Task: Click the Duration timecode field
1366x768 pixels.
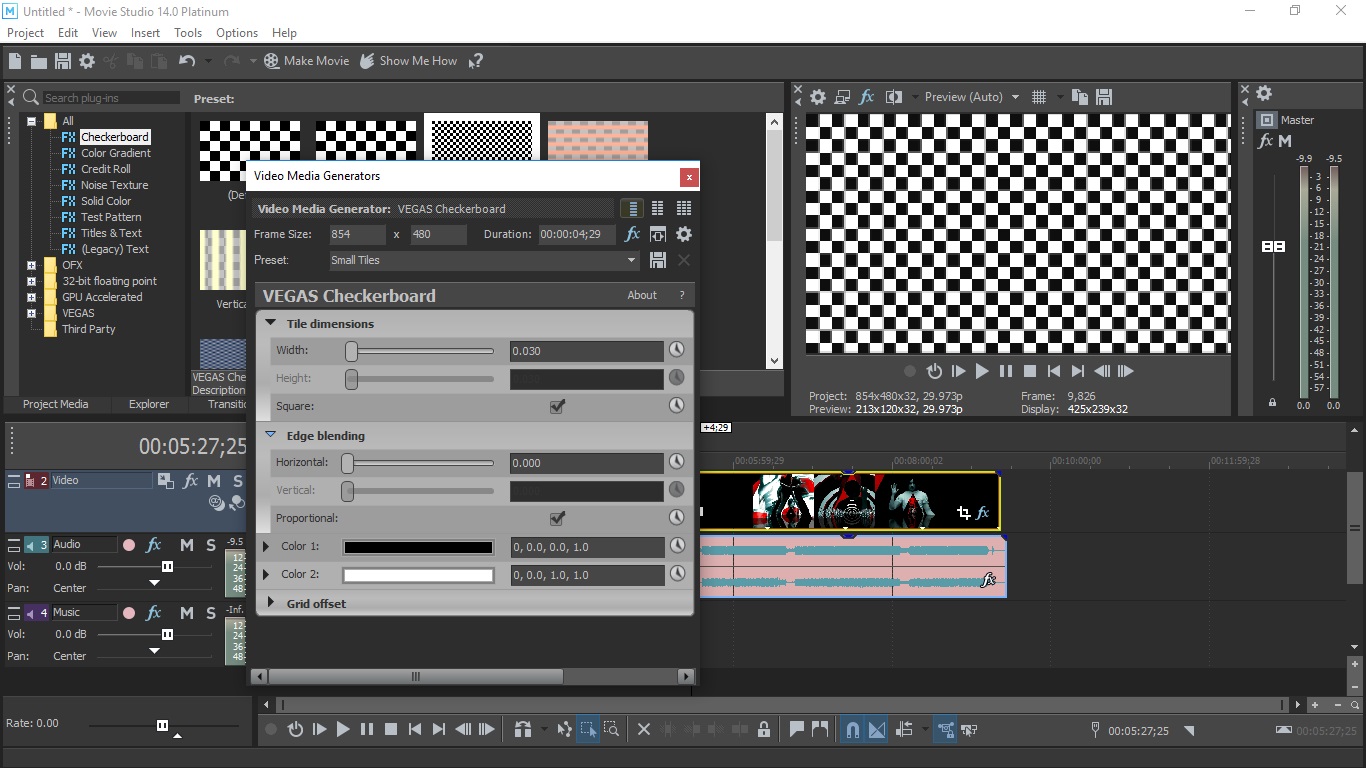Action: [577, 234]
